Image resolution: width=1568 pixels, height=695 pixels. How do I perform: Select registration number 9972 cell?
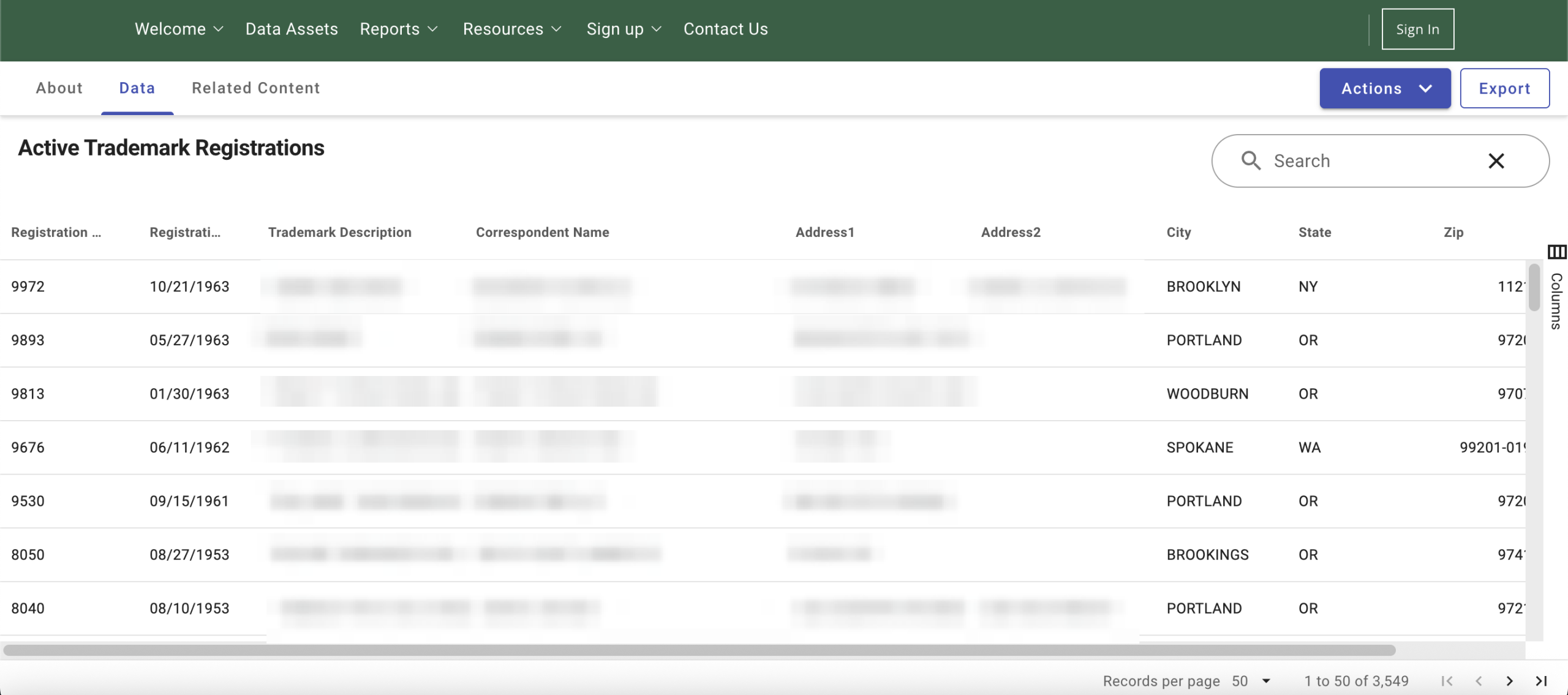[28, 287]
